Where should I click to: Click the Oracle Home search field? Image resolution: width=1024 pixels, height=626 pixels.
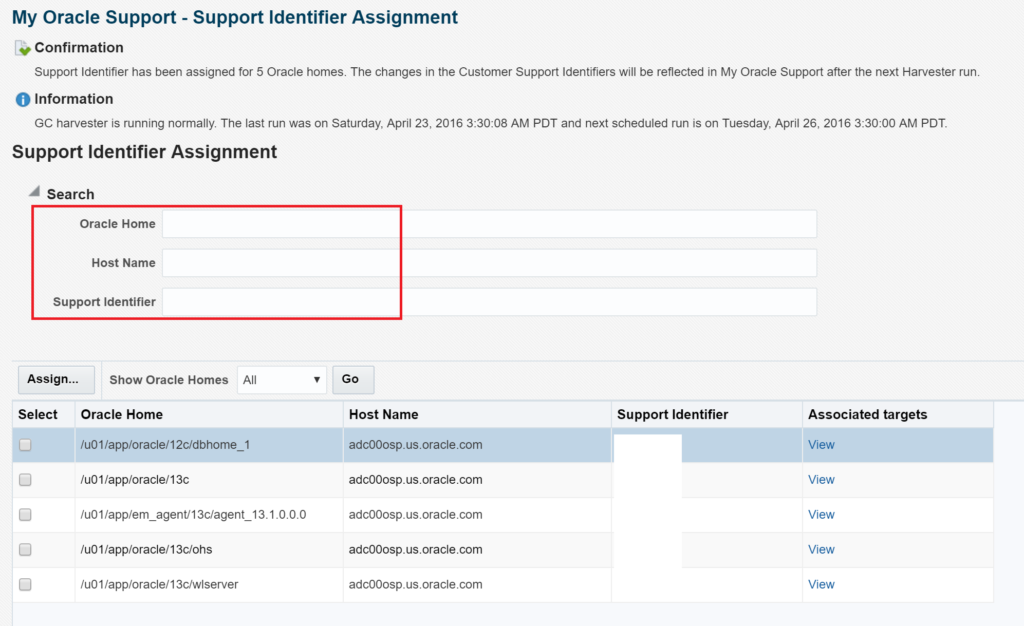[489, 224]
